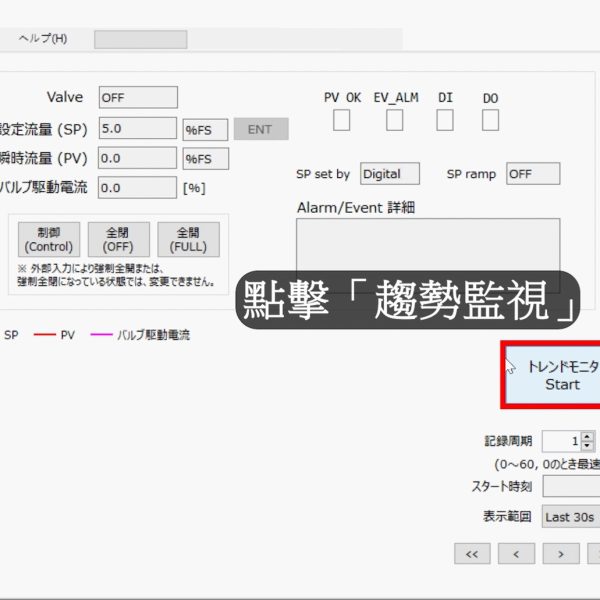This screenshot has width=600, height=600.
Task: Click the SP set by Digital field
Action: click(x=390, y=174)
